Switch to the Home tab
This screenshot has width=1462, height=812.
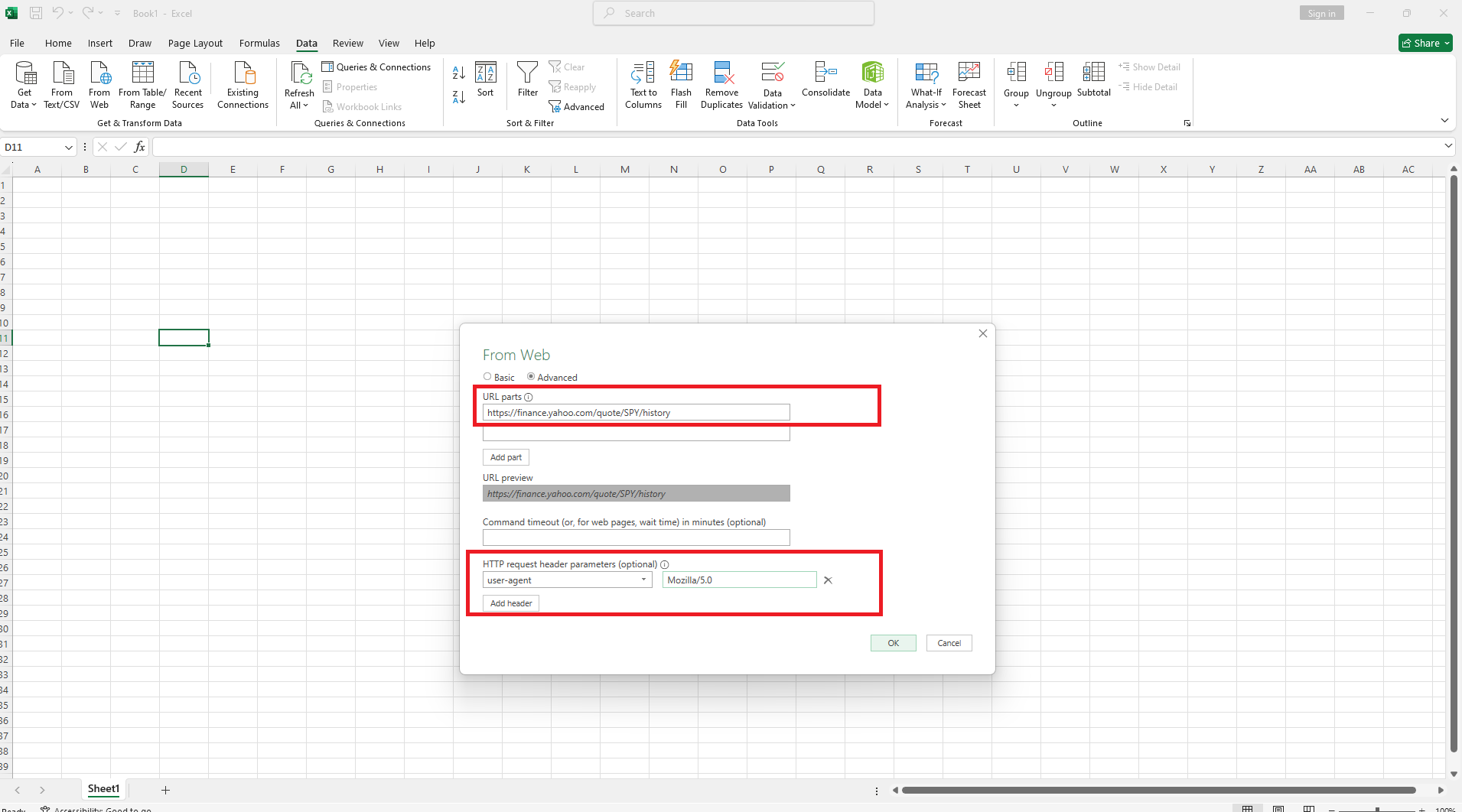[58, 44]
